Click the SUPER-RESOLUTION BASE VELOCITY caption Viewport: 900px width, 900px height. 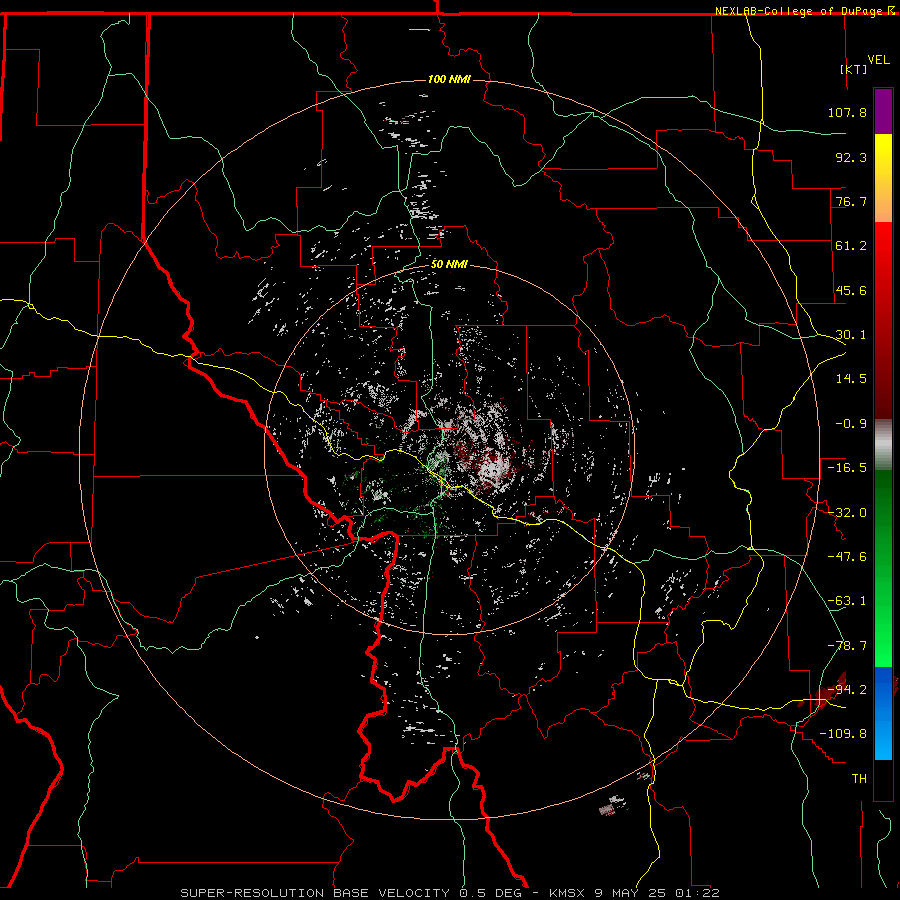[316, 893]
